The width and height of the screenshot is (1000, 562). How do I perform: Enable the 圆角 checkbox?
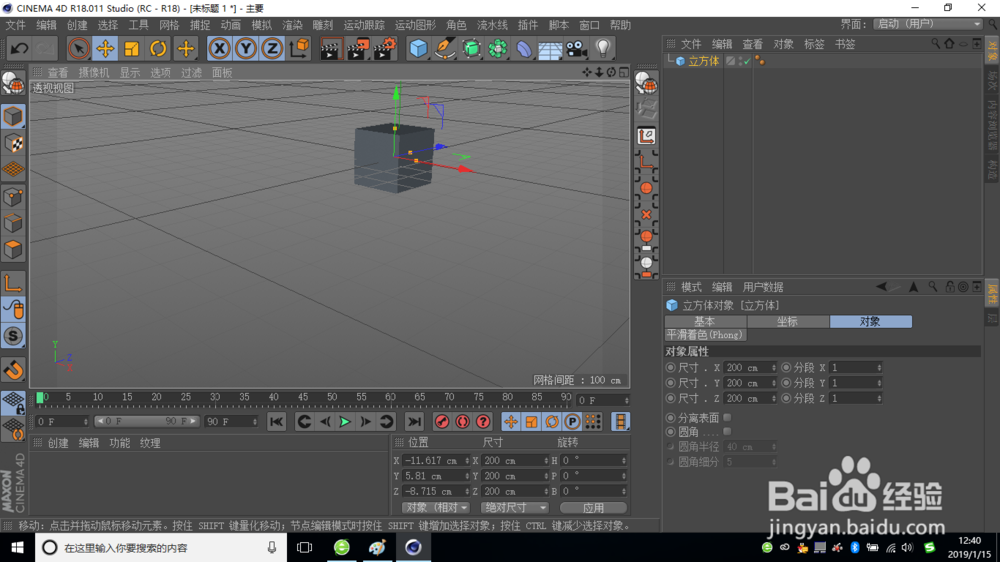tap(727, 432)
